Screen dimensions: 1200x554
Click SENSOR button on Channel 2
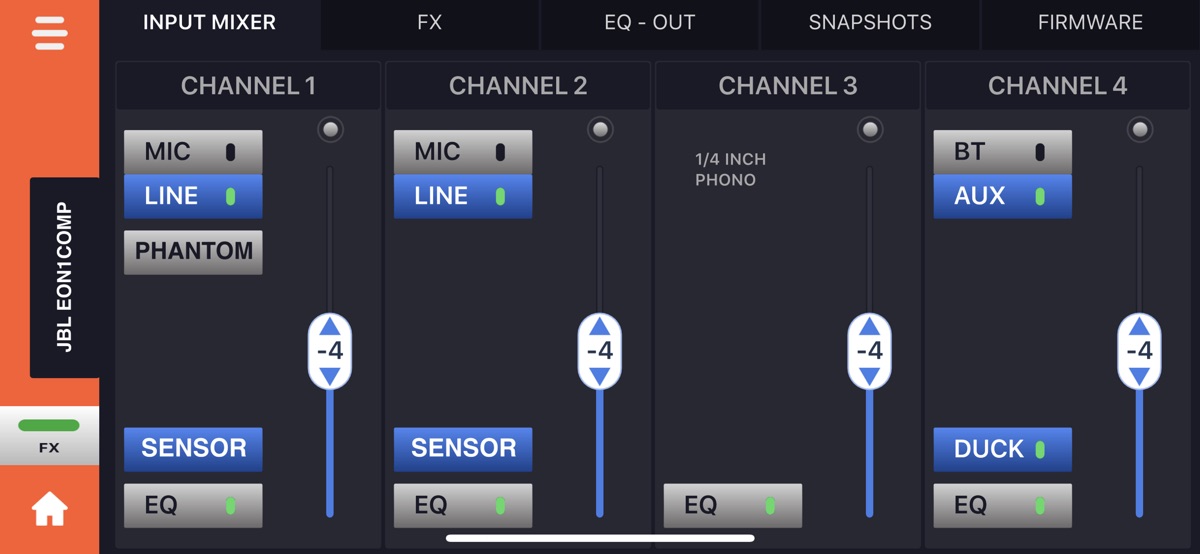coord(463,449)
